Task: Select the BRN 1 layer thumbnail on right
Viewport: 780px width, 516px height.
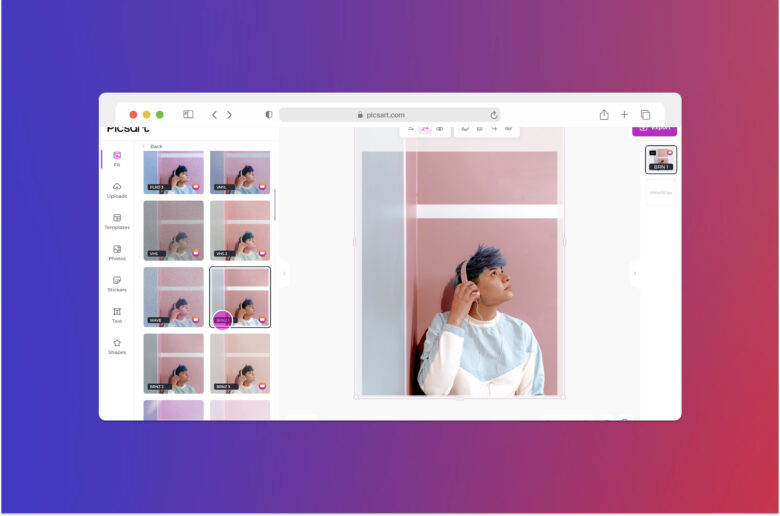Action: [661, 160]
